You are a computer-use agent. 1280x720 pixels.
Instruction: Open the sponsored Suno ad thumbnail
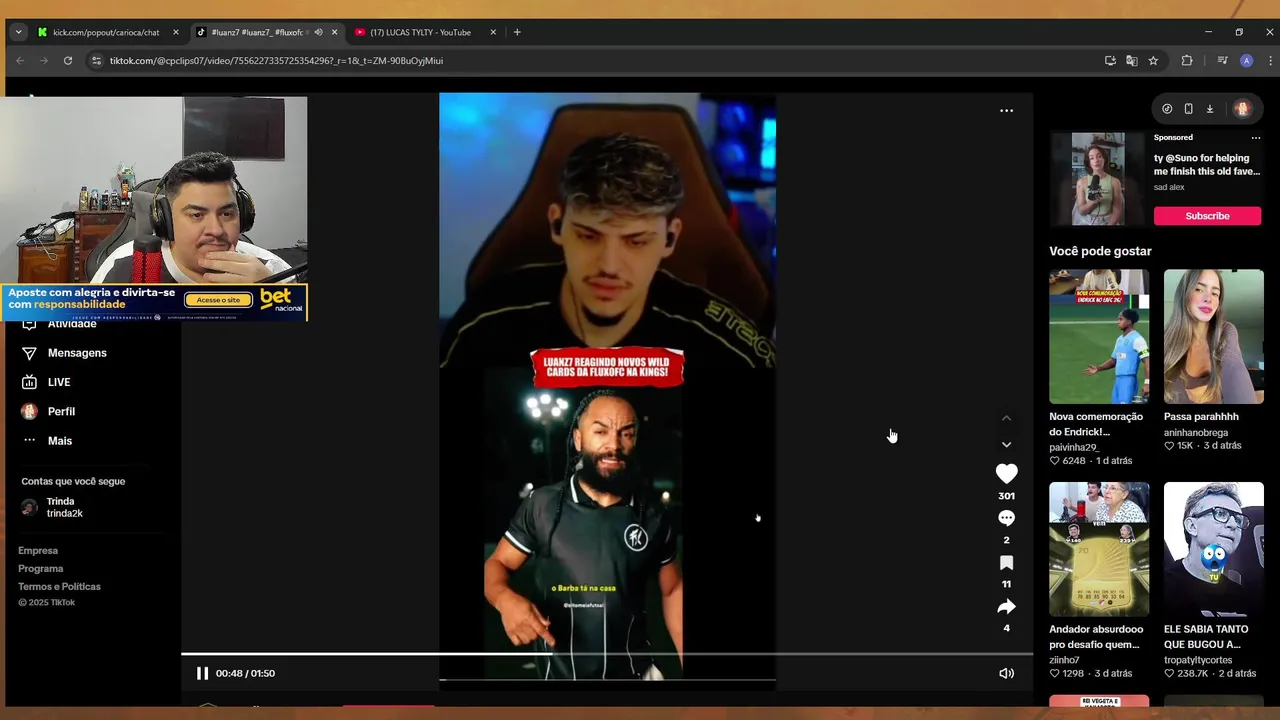[1098, 179]
